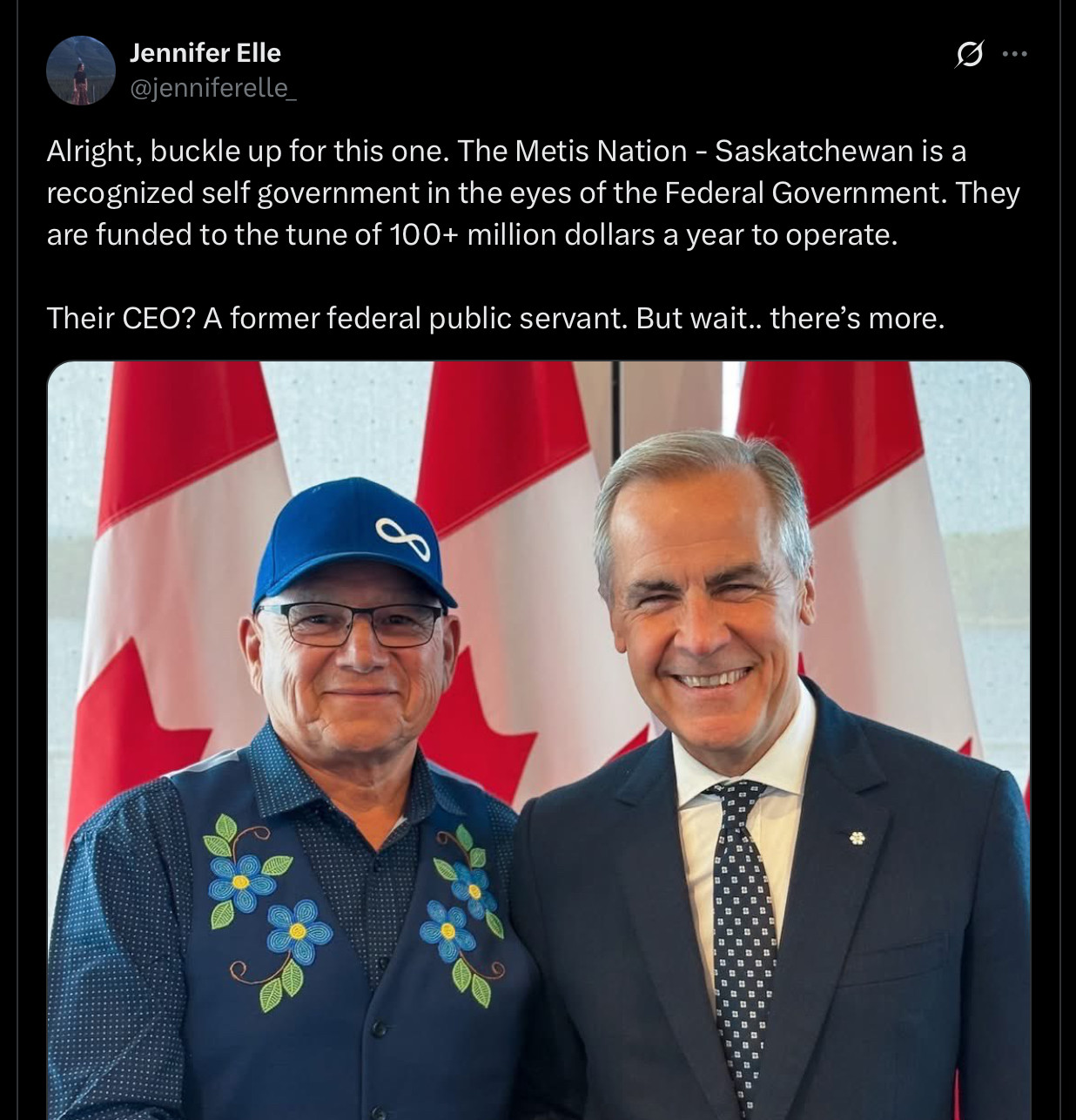Click the Grok explain-post icon
The height and width of the screenshot is (1120, 1076).
tap(969, 55)
